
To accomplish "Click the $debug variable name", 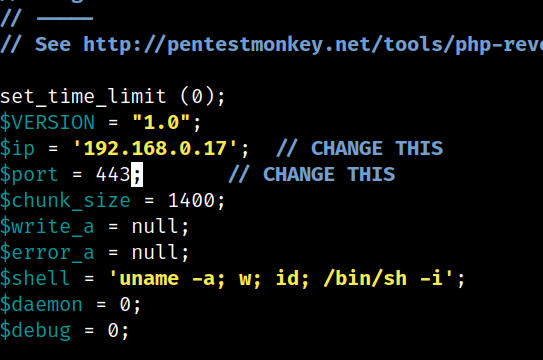I will click(x=35, y=331).
